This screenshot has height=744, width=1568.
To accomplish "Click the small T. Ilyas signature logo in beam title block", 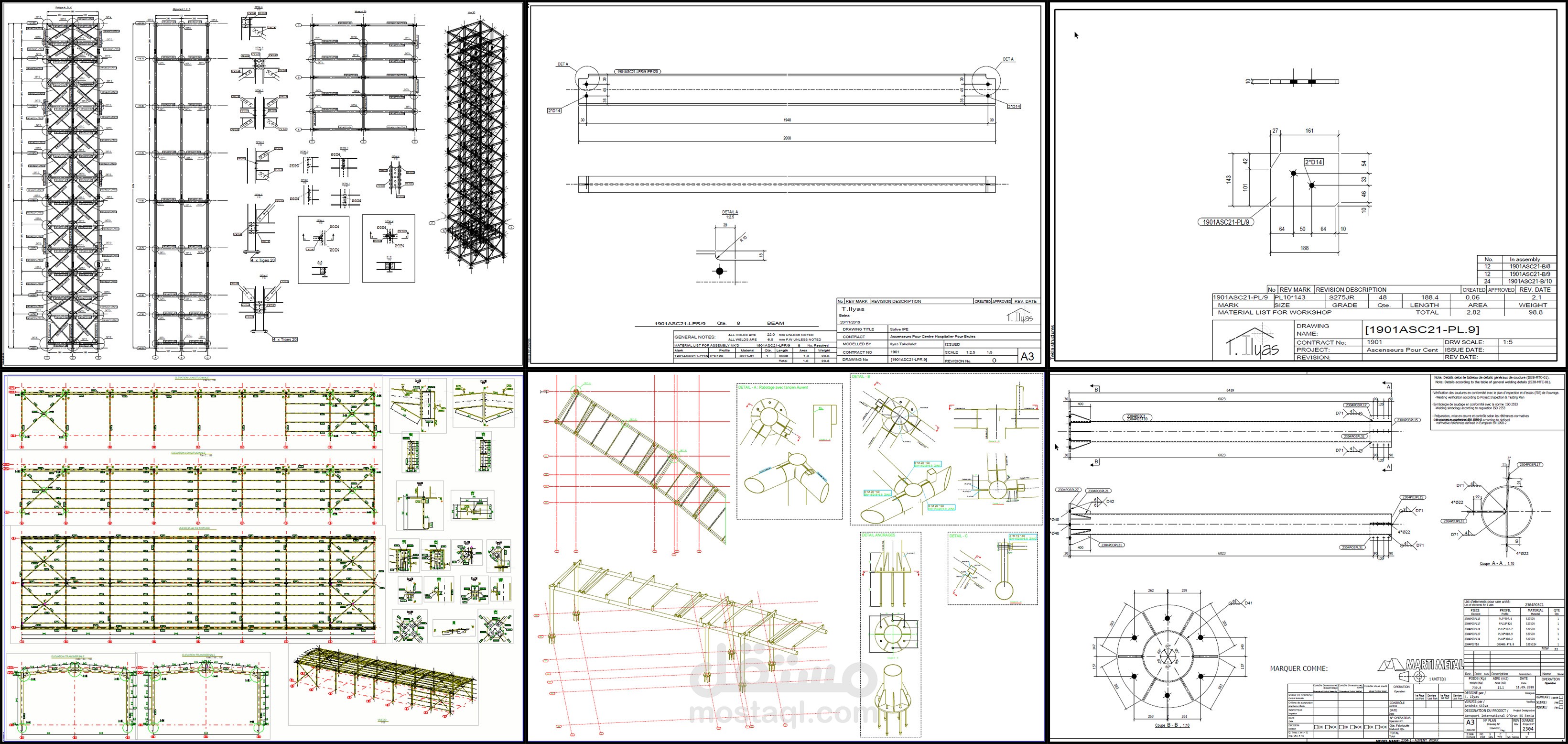I will [x=1019, y=316].
